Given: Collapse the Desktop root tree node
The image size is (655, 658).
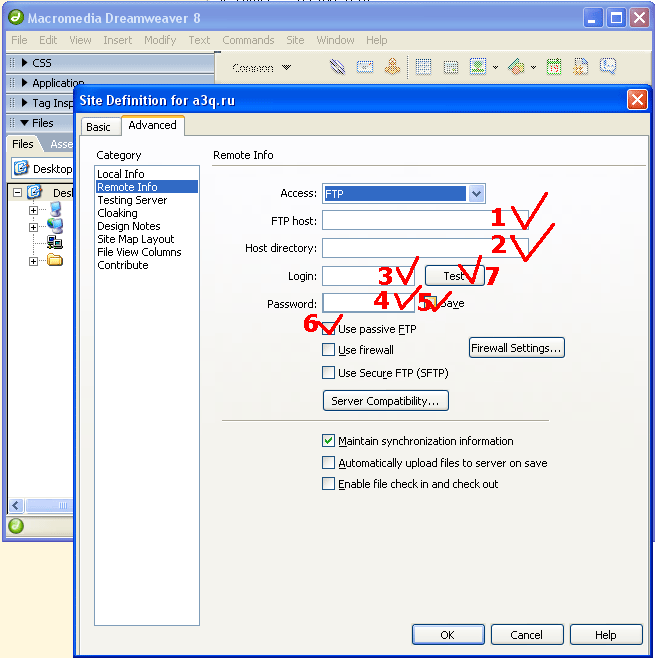Looking at the screenshot, I should click(17, 193).
